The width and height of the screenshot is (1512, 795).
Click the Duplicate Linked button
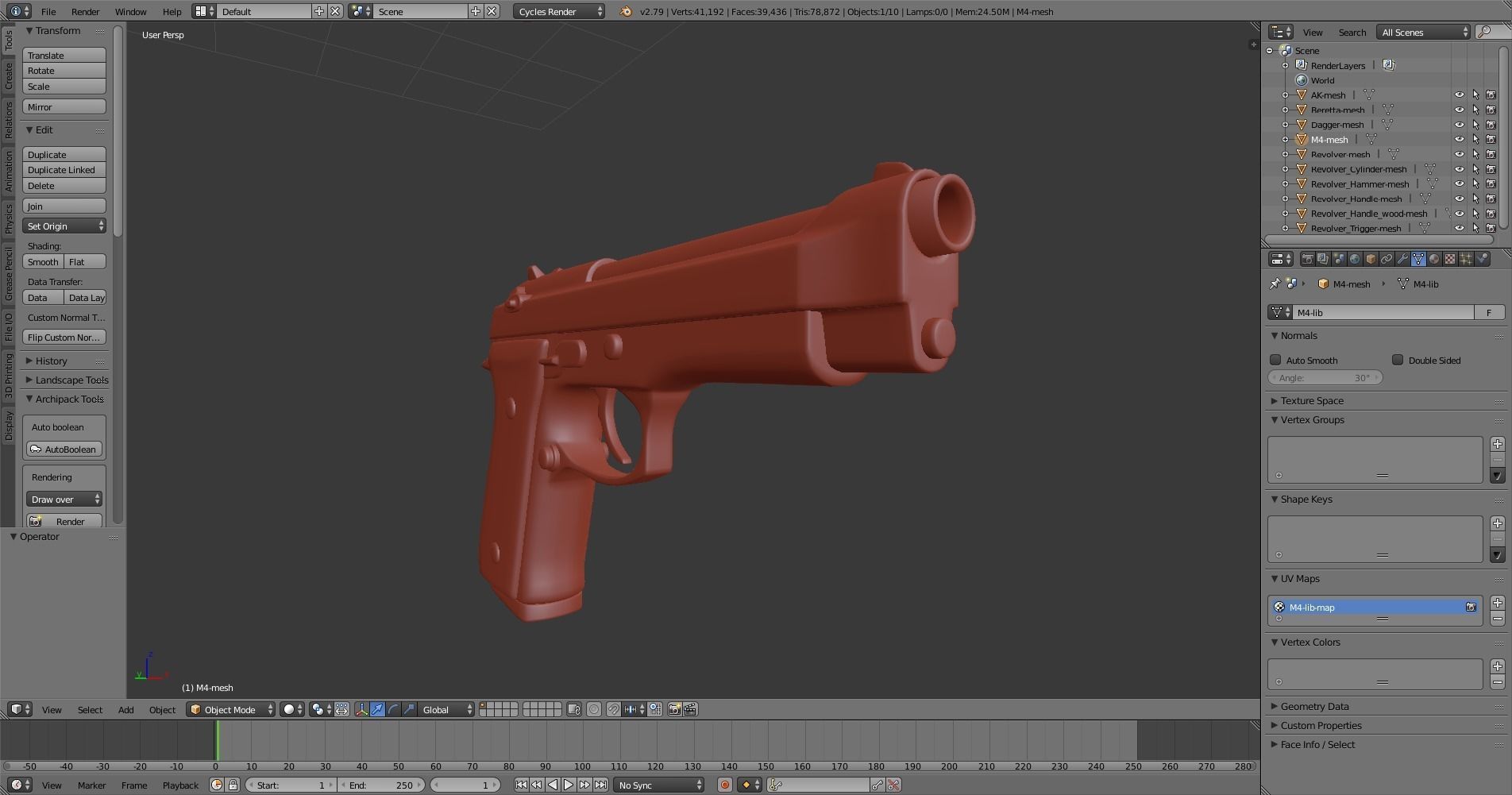pos(64,170)
